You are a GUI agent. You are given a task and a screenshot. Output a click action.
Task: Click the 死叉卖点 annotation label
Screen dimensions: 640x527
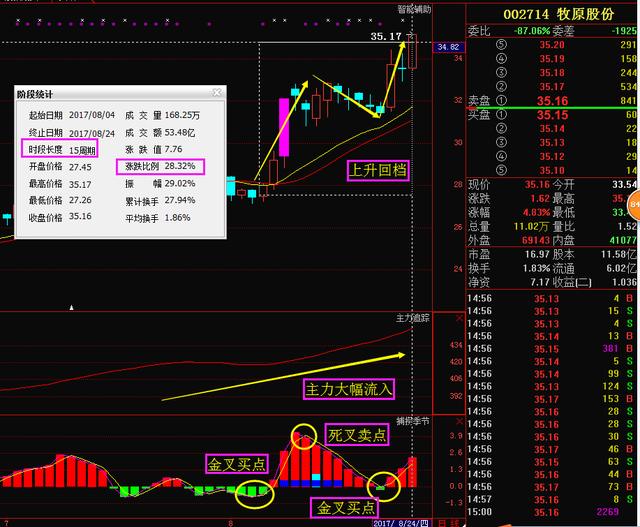coord(357,435)
